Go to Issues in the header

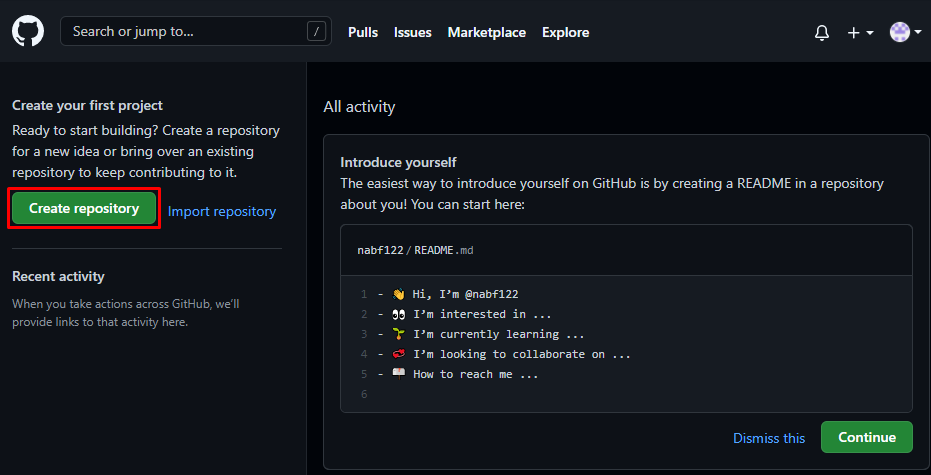[x=413, y=32]
